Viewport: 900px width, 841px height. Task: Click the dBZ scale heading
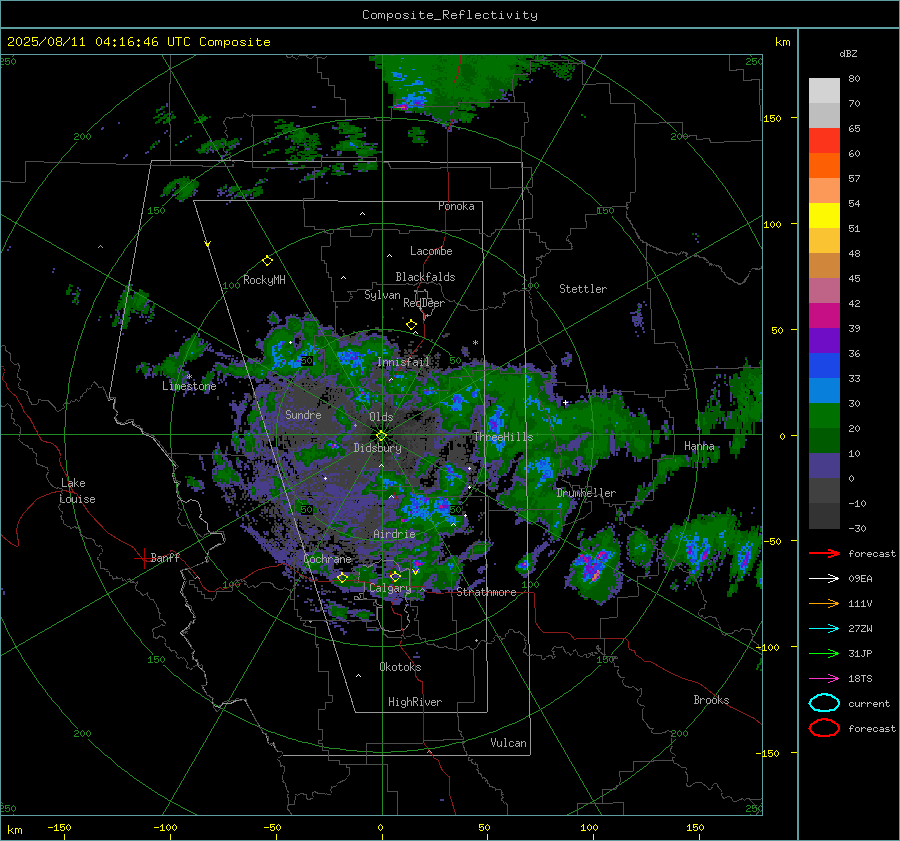pos(848,54)
